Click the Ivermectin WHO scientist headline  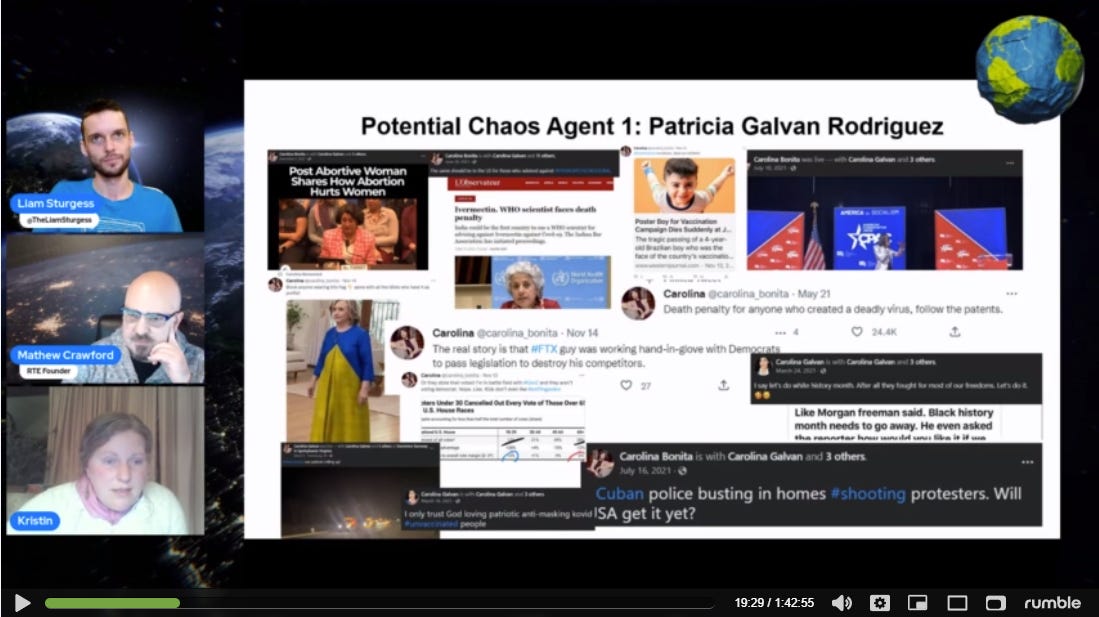[526, 213]
